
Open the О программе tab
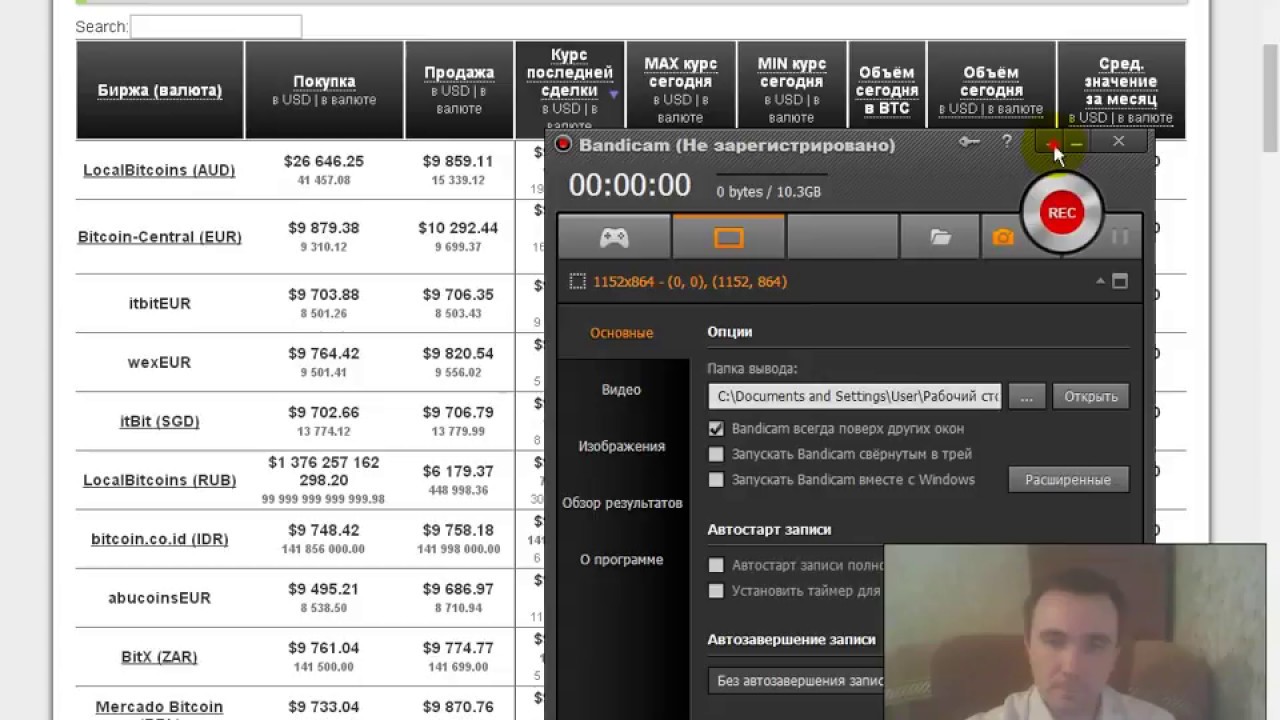[x=622, y=560]
